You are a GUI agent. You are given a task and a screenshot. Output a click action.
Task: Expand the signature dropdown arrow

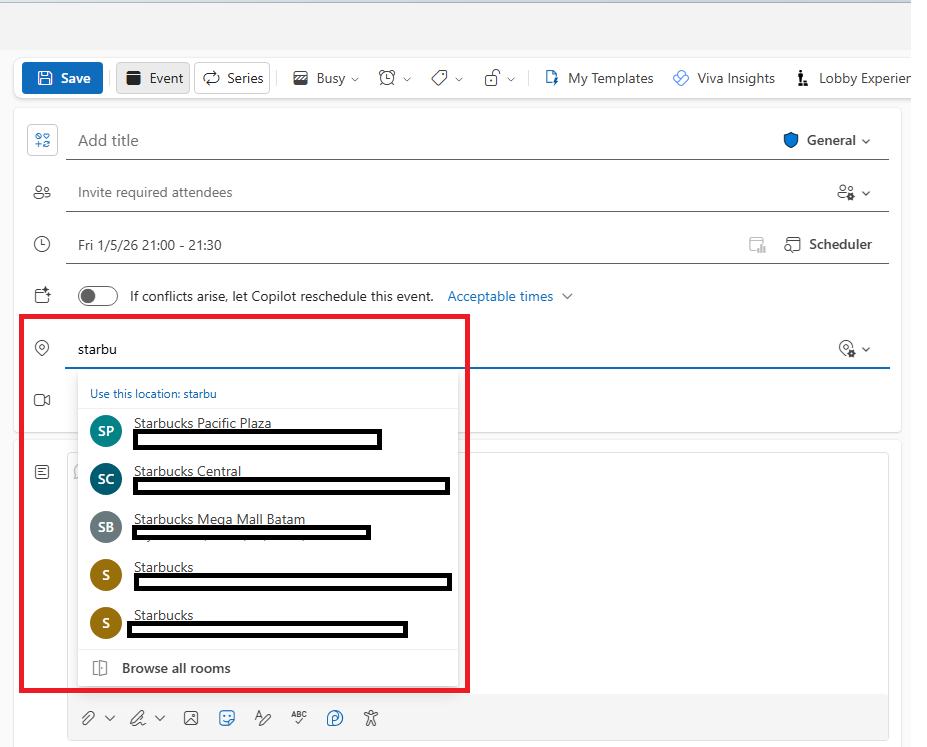point(160,719)
